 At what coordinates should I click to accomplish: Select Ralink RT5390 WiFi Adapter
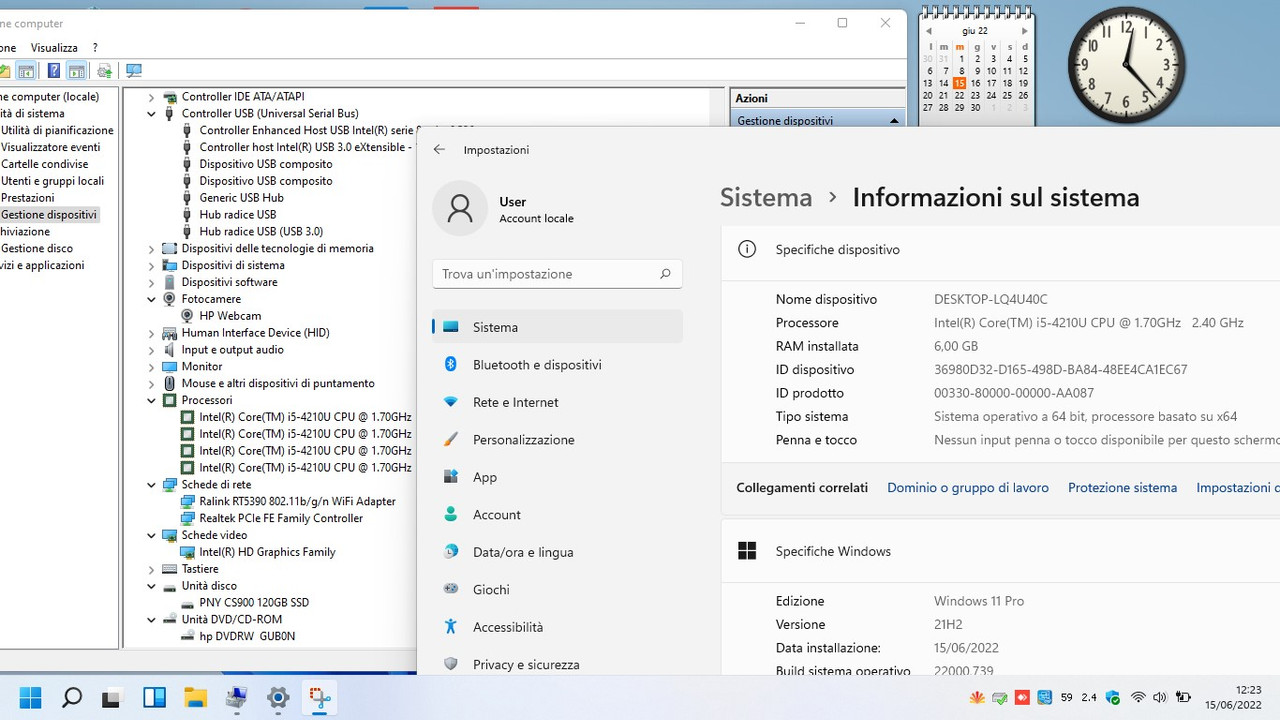click(x=297, y=501)
